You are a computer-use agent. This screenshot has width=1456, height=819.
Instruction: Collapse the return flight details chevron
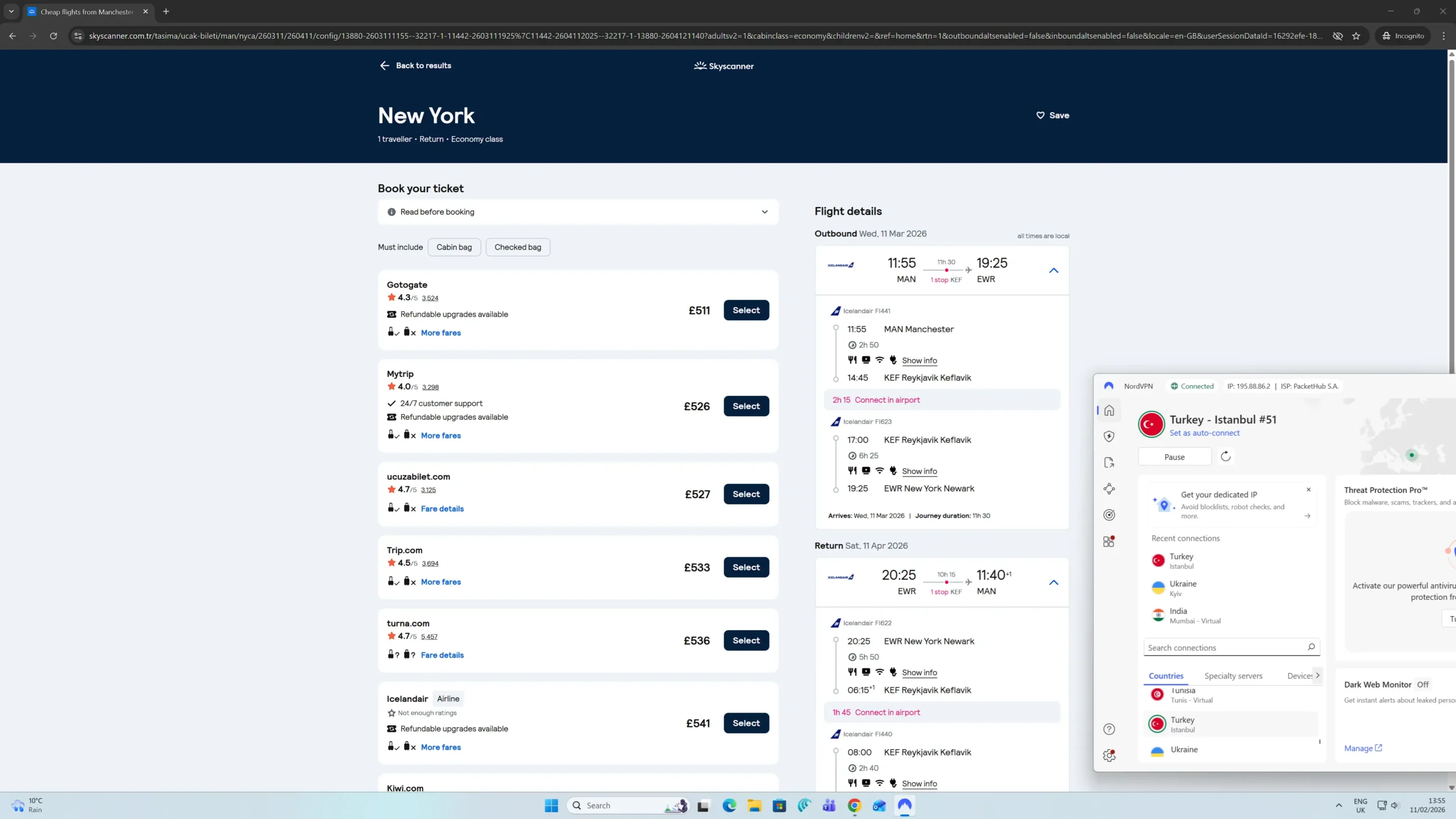[x=1053, y=582]
